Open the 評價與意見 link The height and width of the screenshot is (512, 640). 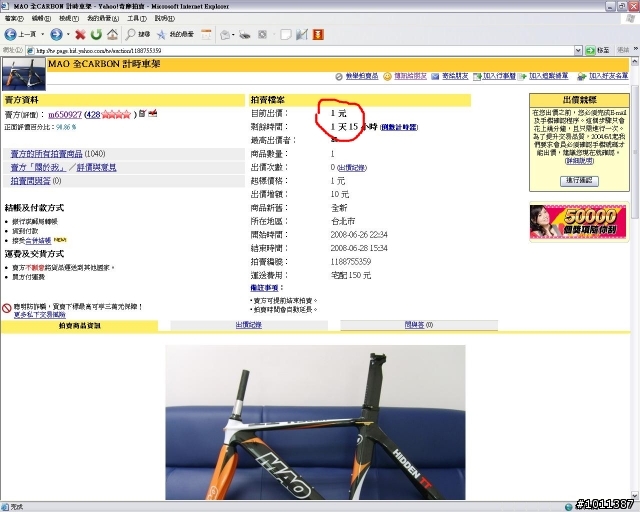(97, 167)
